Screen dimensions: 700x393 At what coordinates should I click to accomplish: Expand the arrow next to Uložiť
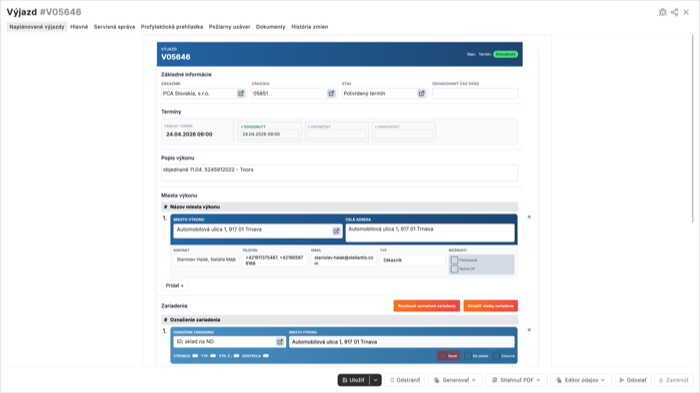375,380
